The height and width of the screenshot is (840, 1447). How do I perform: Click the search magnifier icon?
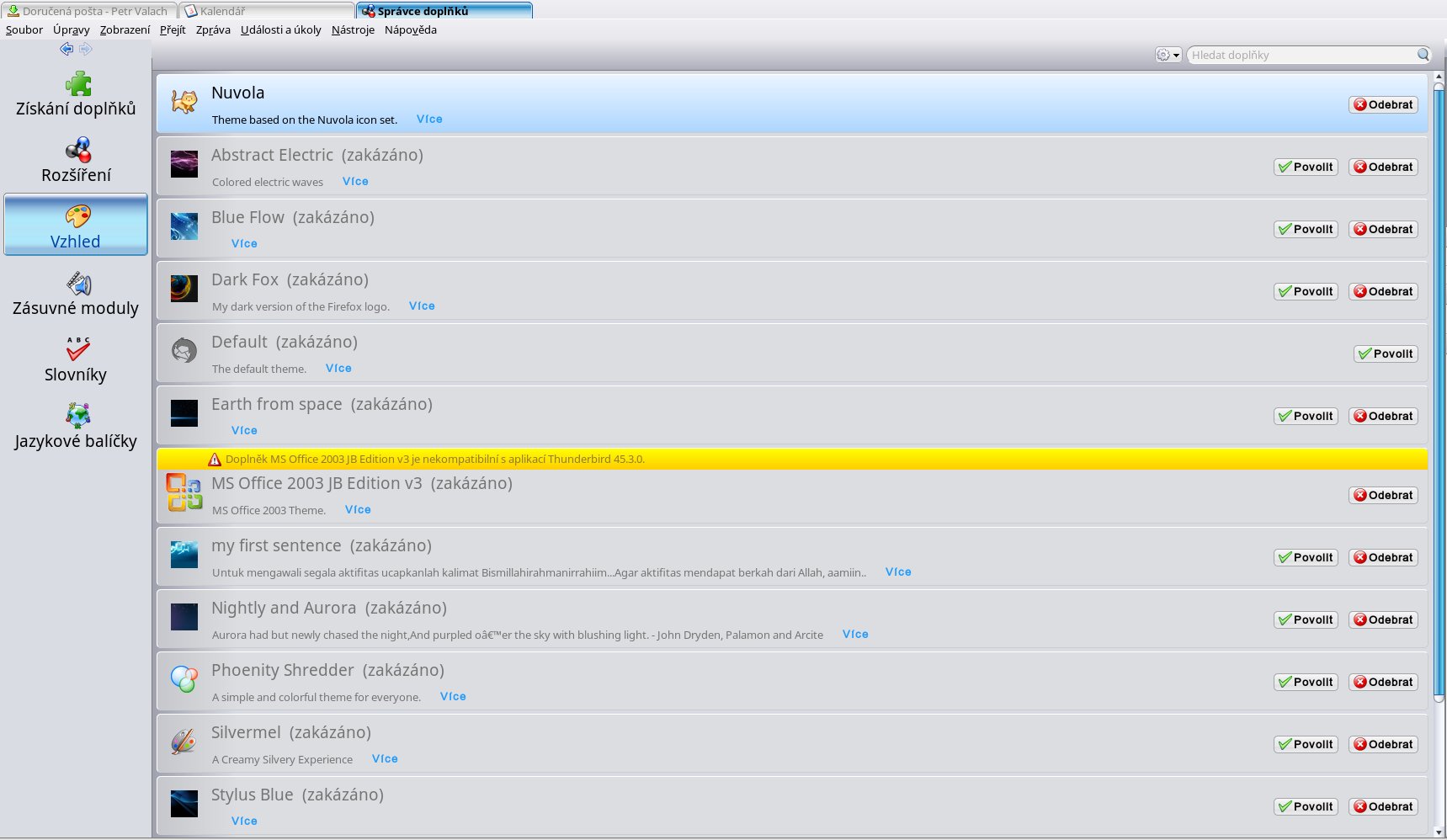click(1423, 55)
